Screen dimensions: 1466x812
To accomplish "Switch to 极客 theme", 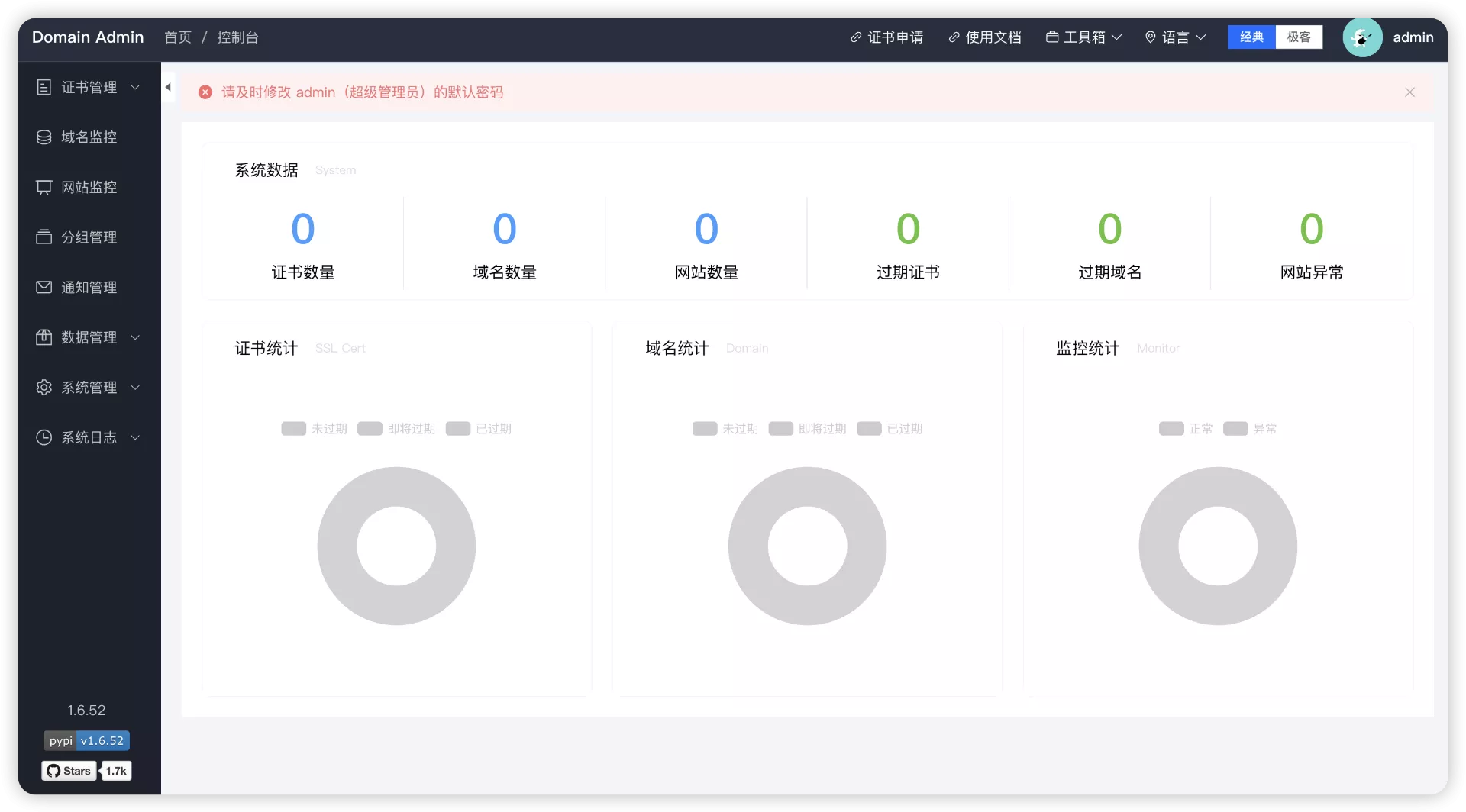I will (1299, 37).
